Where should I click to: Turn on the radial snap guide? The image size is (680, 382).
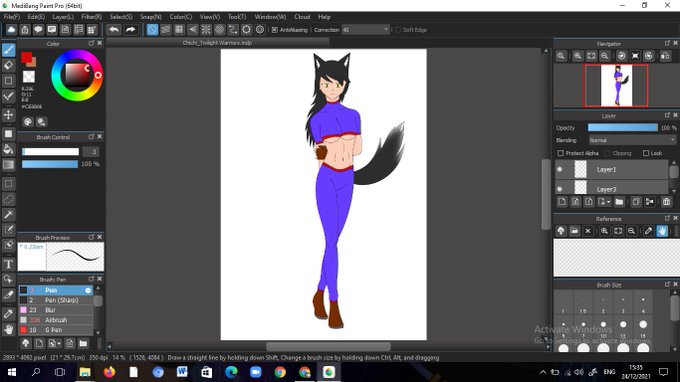[x=206, y=30]
